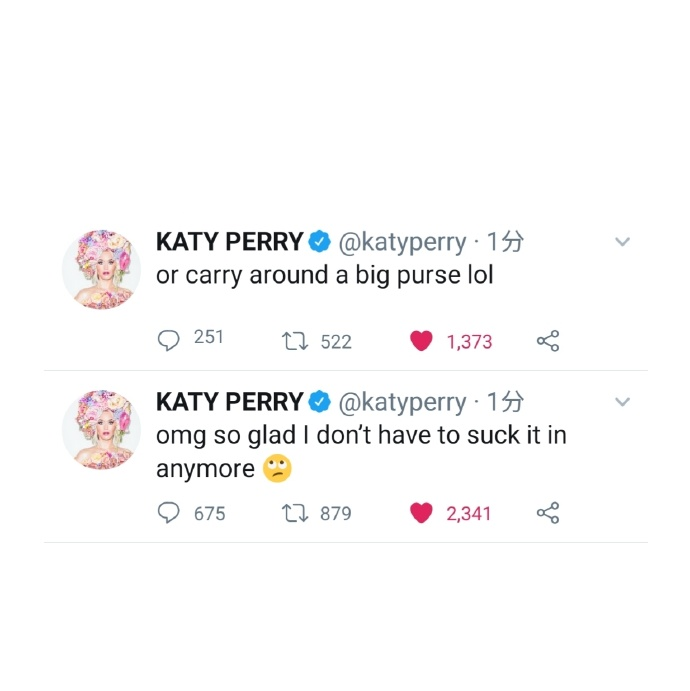Toggle the heart on the 2,341-likes tweet
Image resolution: width=690 pixels, height=691 pixels.
tap(421, 513)
